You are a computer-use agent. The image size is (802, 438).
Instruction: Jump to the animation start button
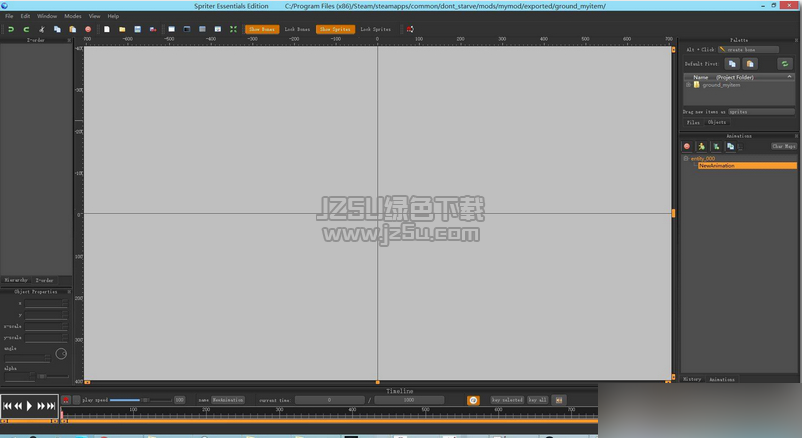(7, 406)
